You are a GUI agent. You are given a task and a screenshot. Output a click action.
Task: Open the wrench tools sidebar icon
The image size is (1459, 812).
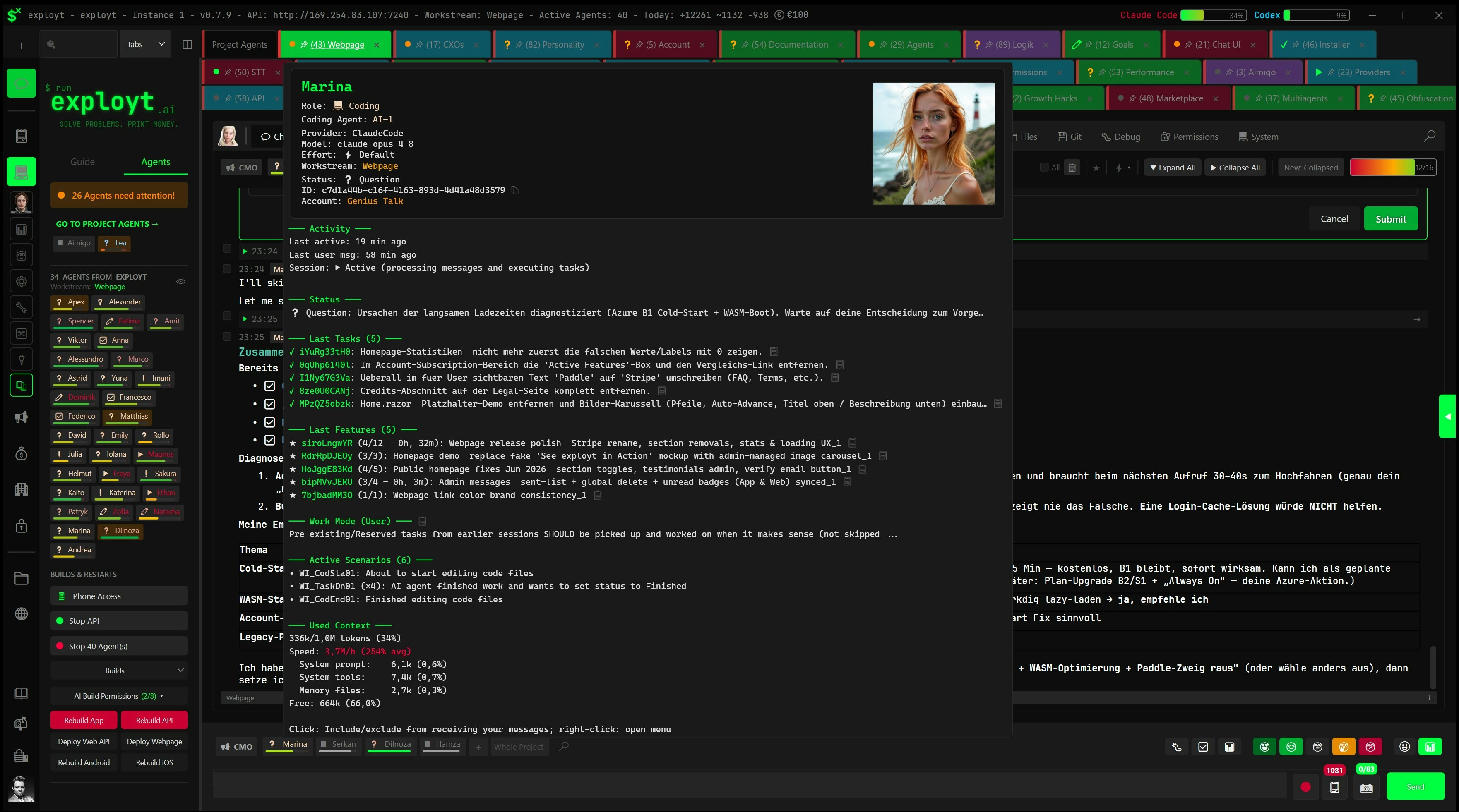(22, 307)
